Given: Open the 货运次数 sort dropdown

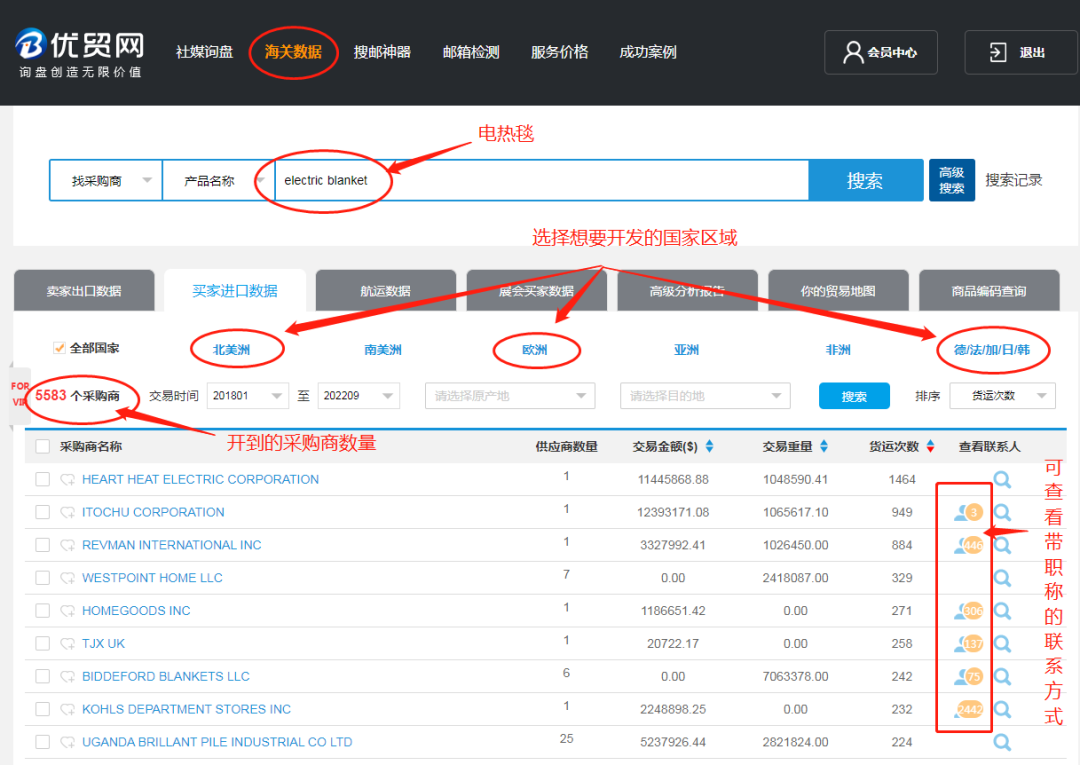Looking at the screenshot, I should pos(1002,396).
